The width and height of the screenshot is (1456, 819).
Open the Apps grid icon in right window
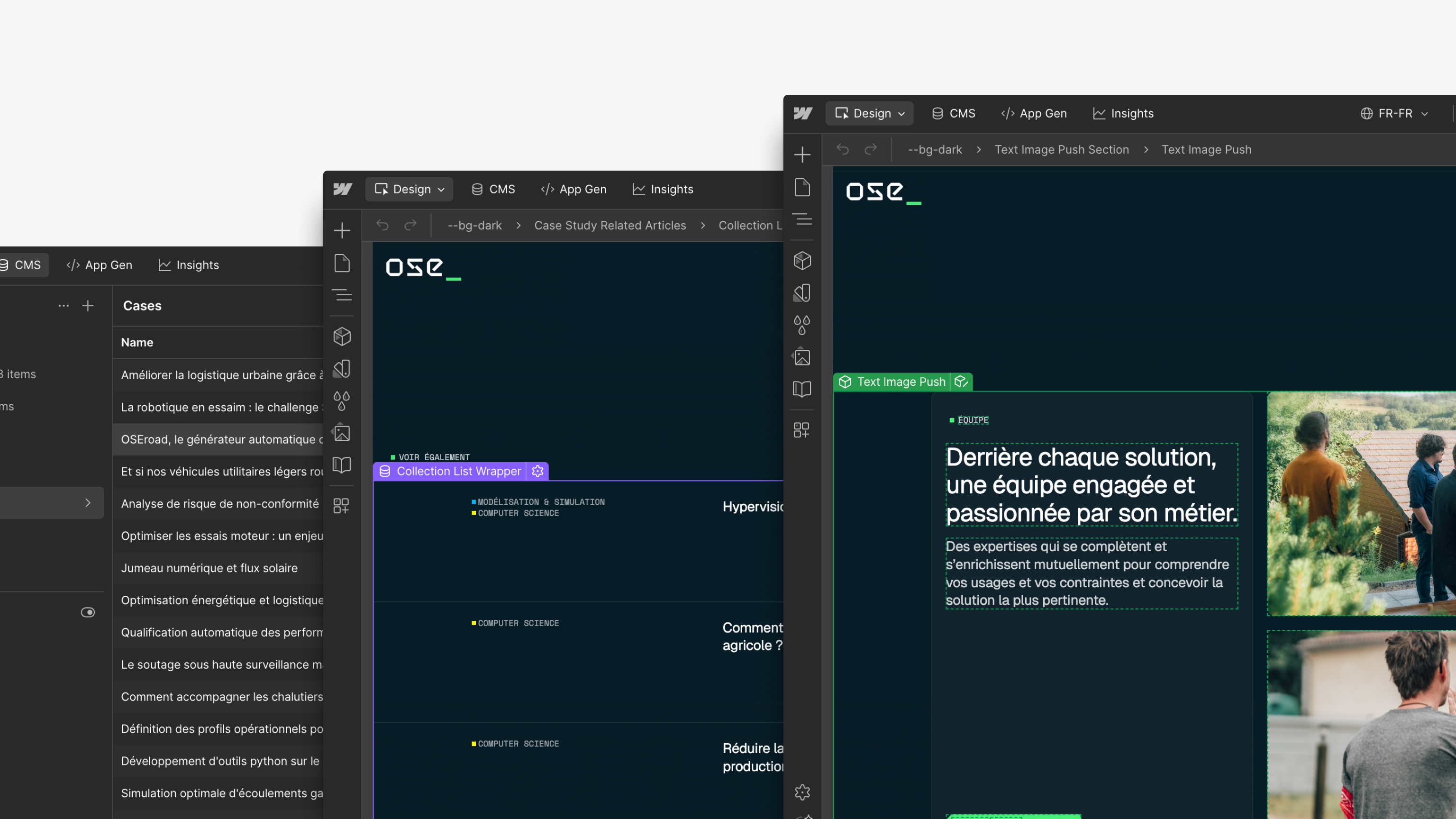tap(801, 430)
